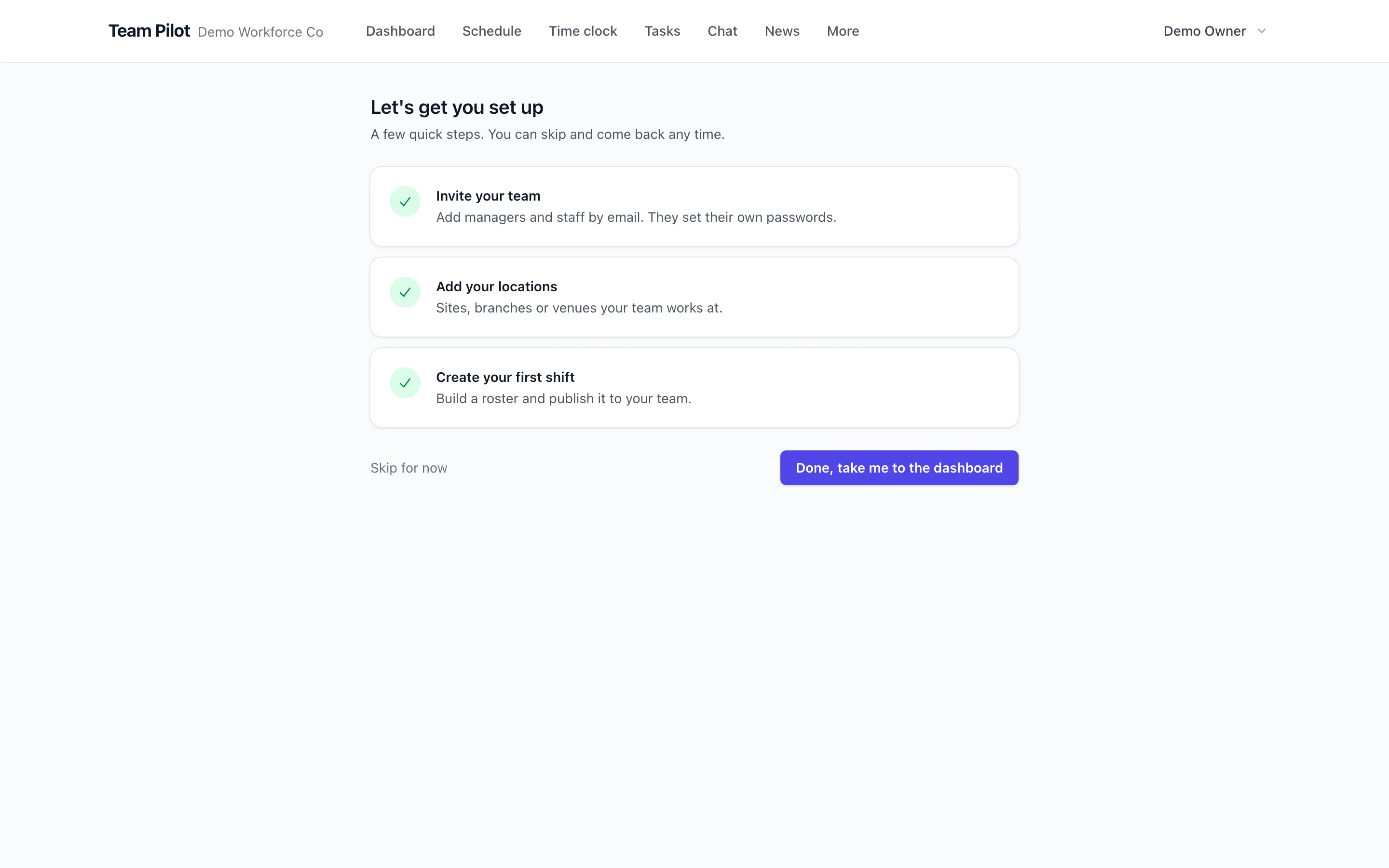Open the Schedule page

click(x=491, y=31)
